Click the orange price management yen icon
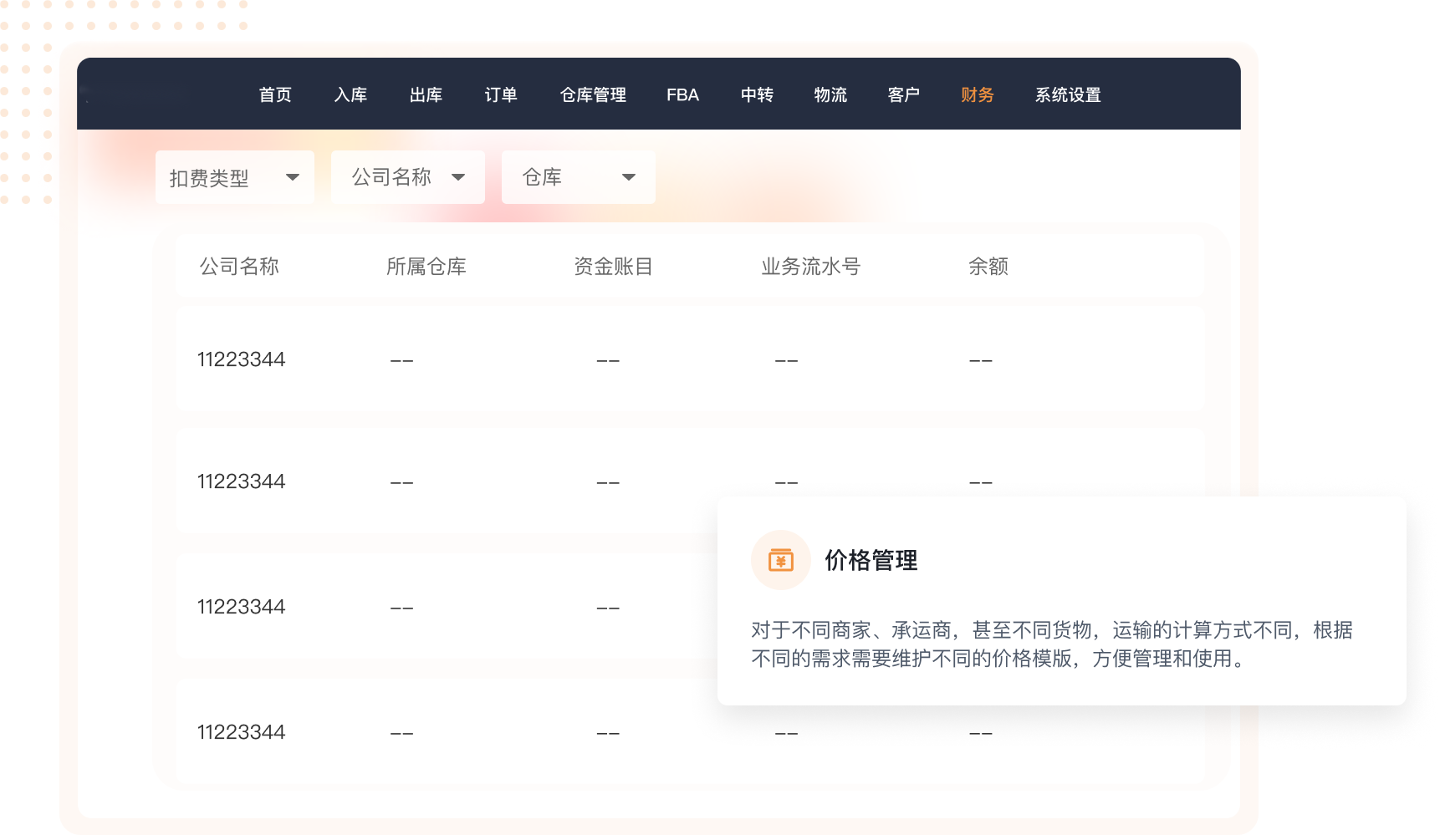The height and width of the screenshot is (840, 1440). tap(780, 560)
